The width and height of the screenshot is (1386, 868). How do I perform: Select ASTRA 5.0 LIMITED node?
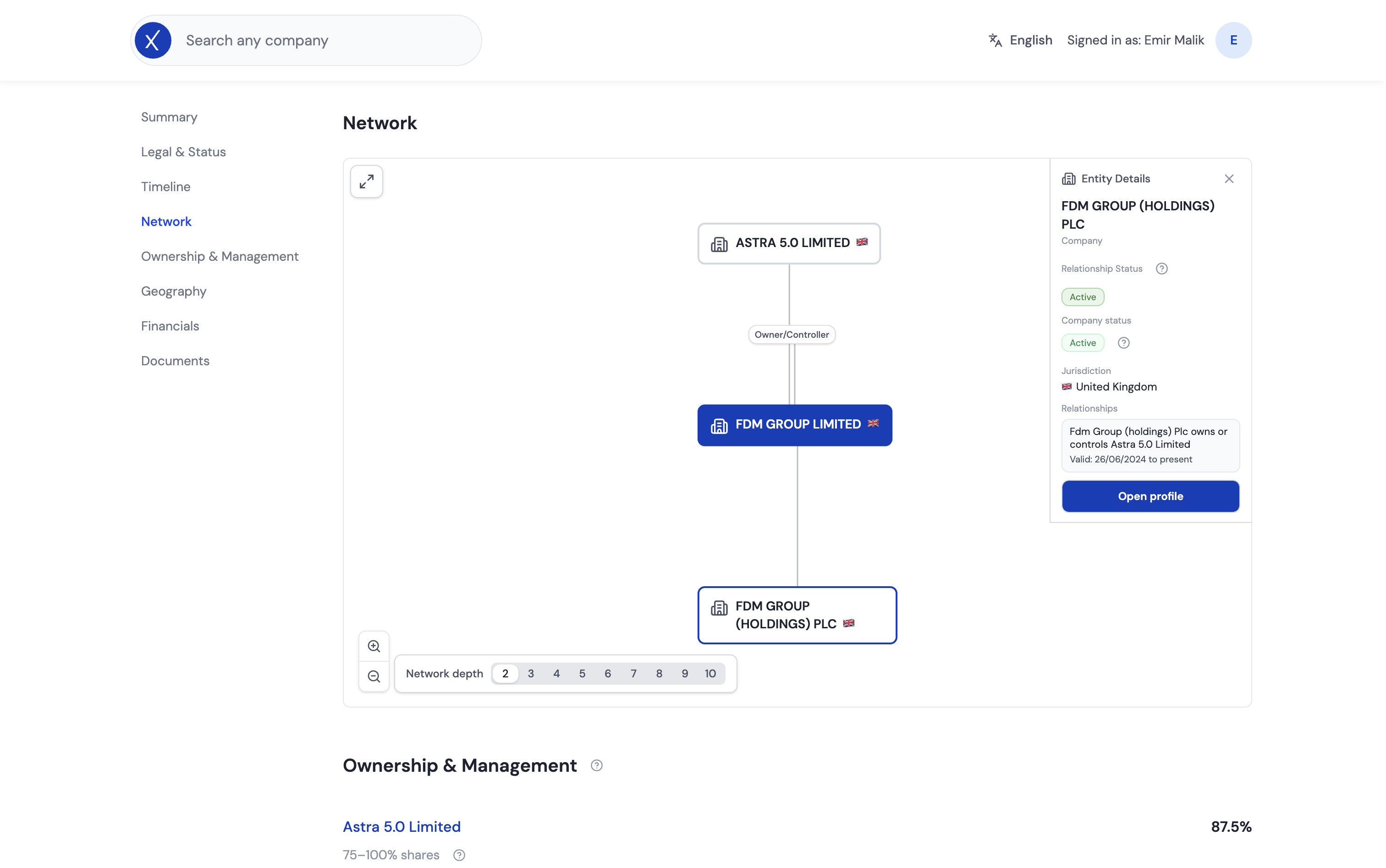(789, 243)
